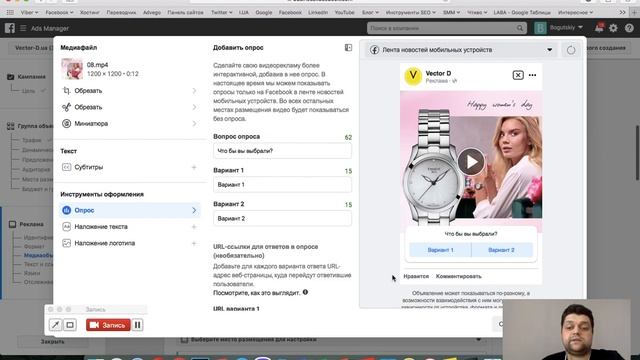Expand the chevron on the crop-frame Обрезать row
640x360 pixels.
point(194,91)
